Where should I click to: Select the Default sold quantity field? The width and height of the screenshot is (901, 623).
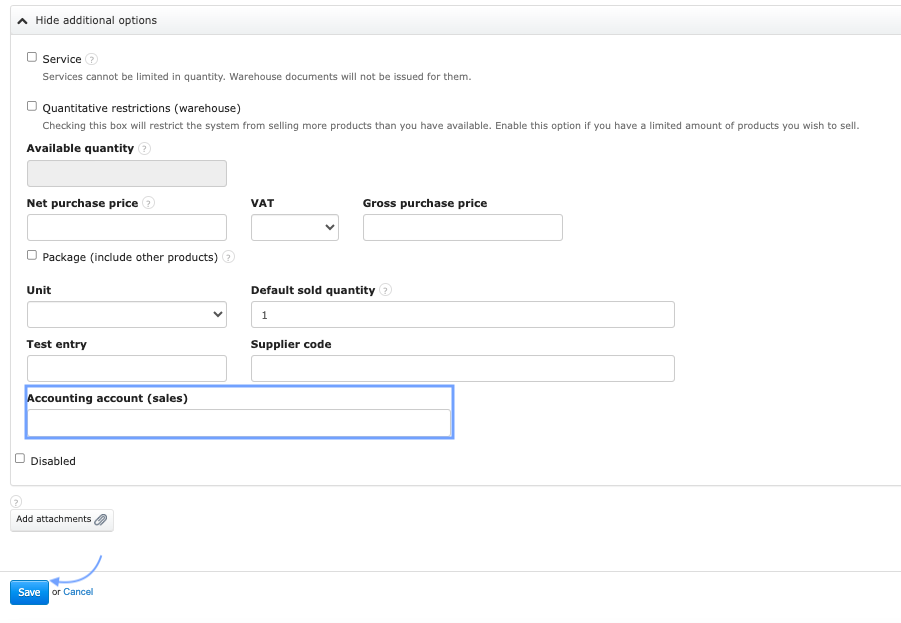point(462,315)
